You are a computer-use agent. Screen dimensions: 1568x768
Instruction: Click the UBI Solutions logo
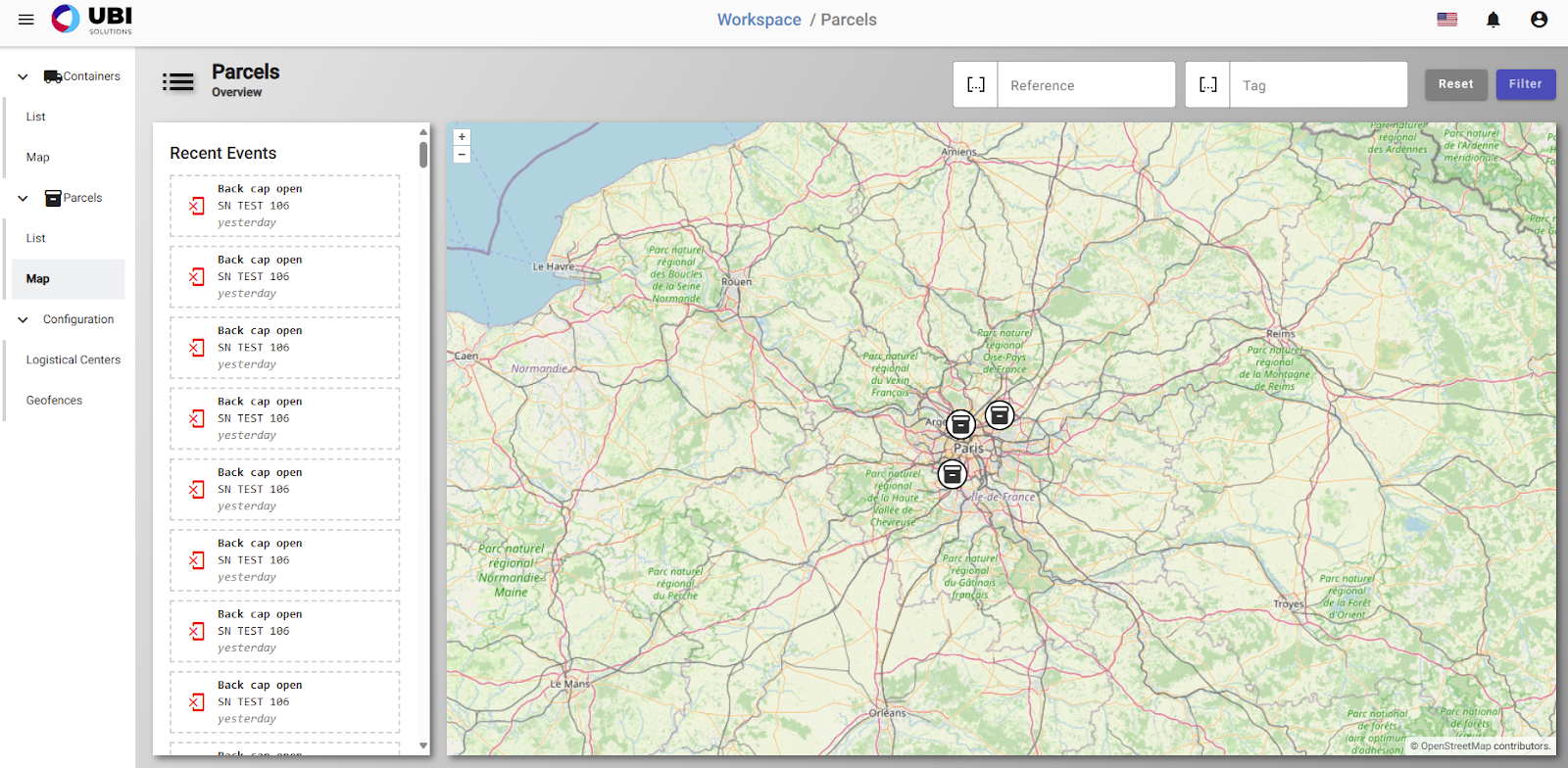click(x=92, y=20)
